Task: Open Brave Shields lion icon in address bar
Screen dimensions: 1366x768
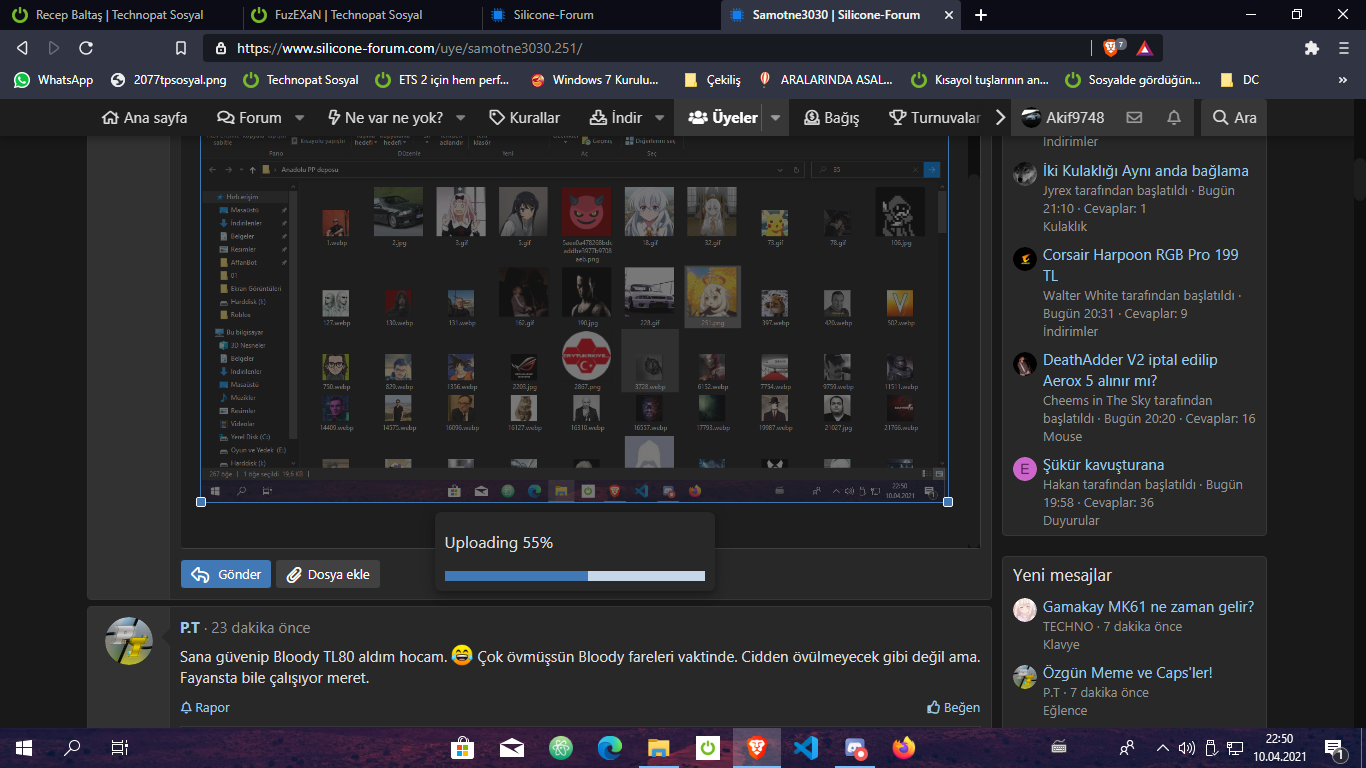Action: point(1113,48)
